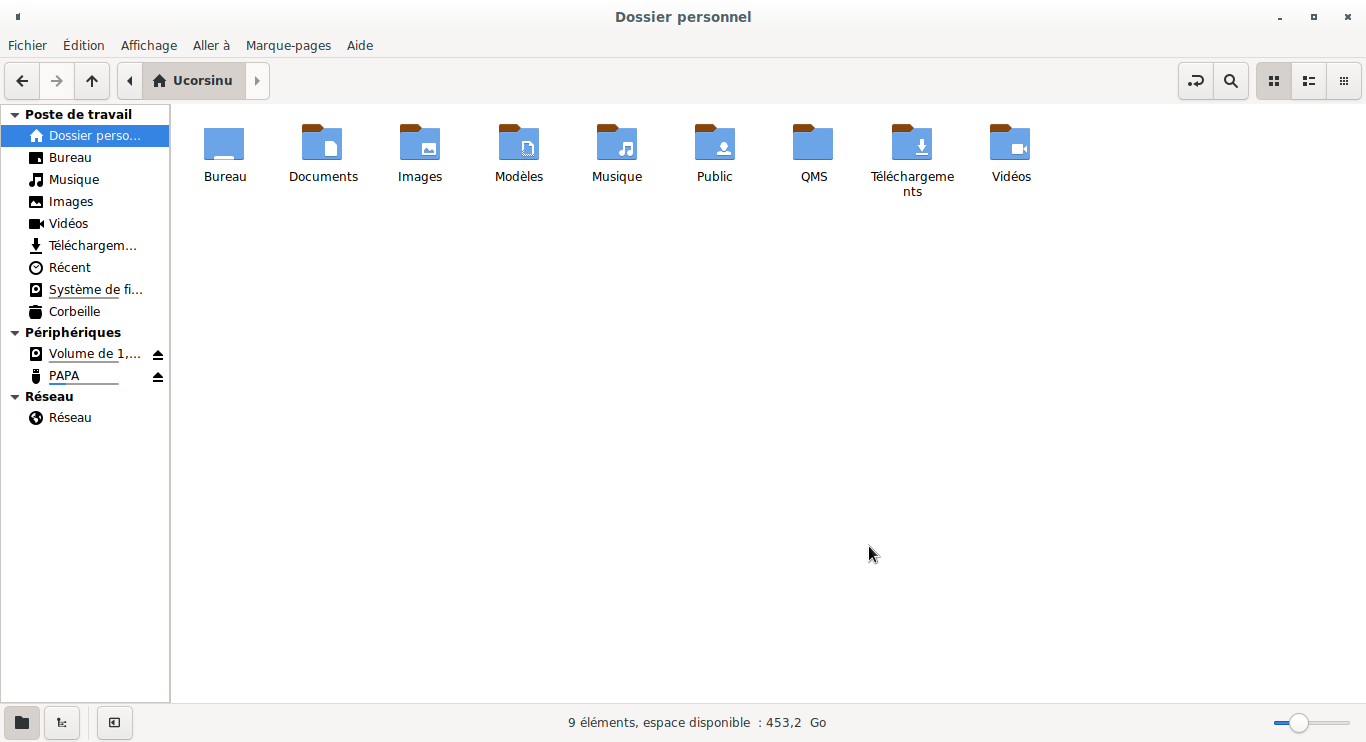Collapse the Périphériques section
Image resolution: width=1366 pixels, height=742 pixels.
click(x=15, y=333)
